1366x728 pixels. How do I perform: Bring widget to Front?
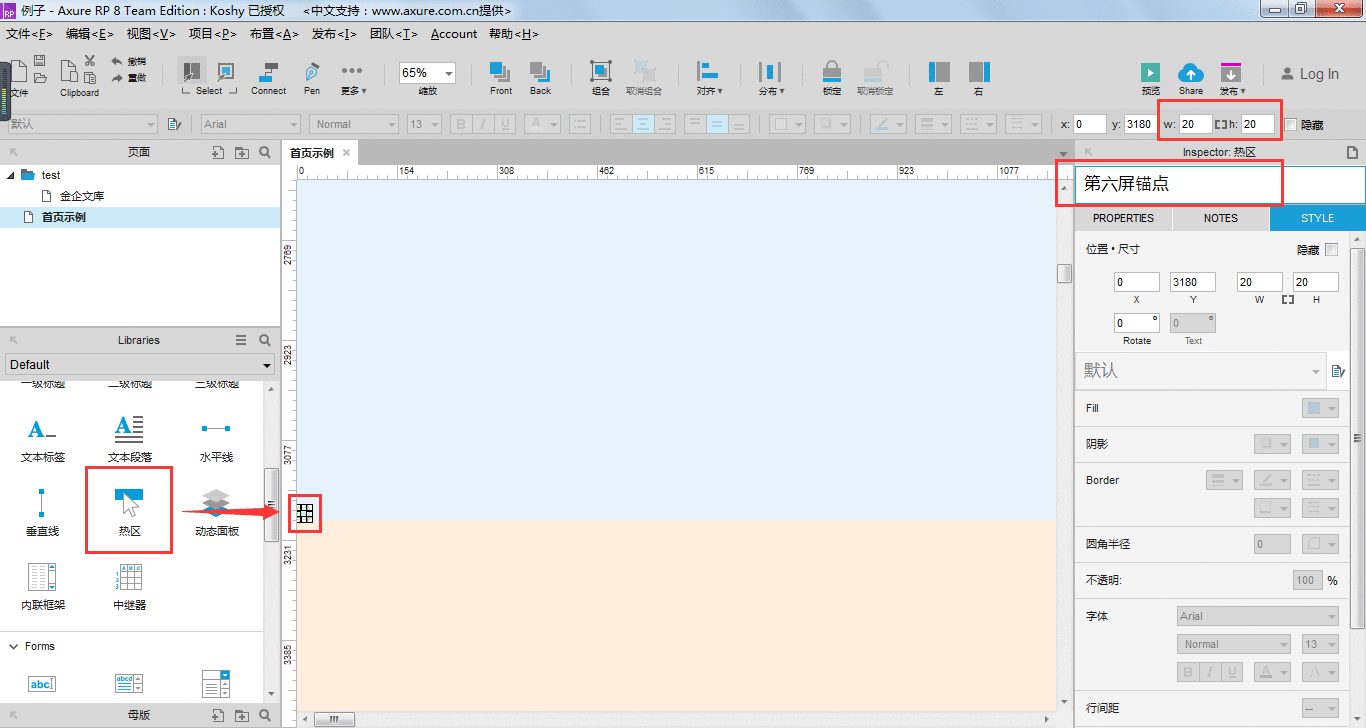501,79
